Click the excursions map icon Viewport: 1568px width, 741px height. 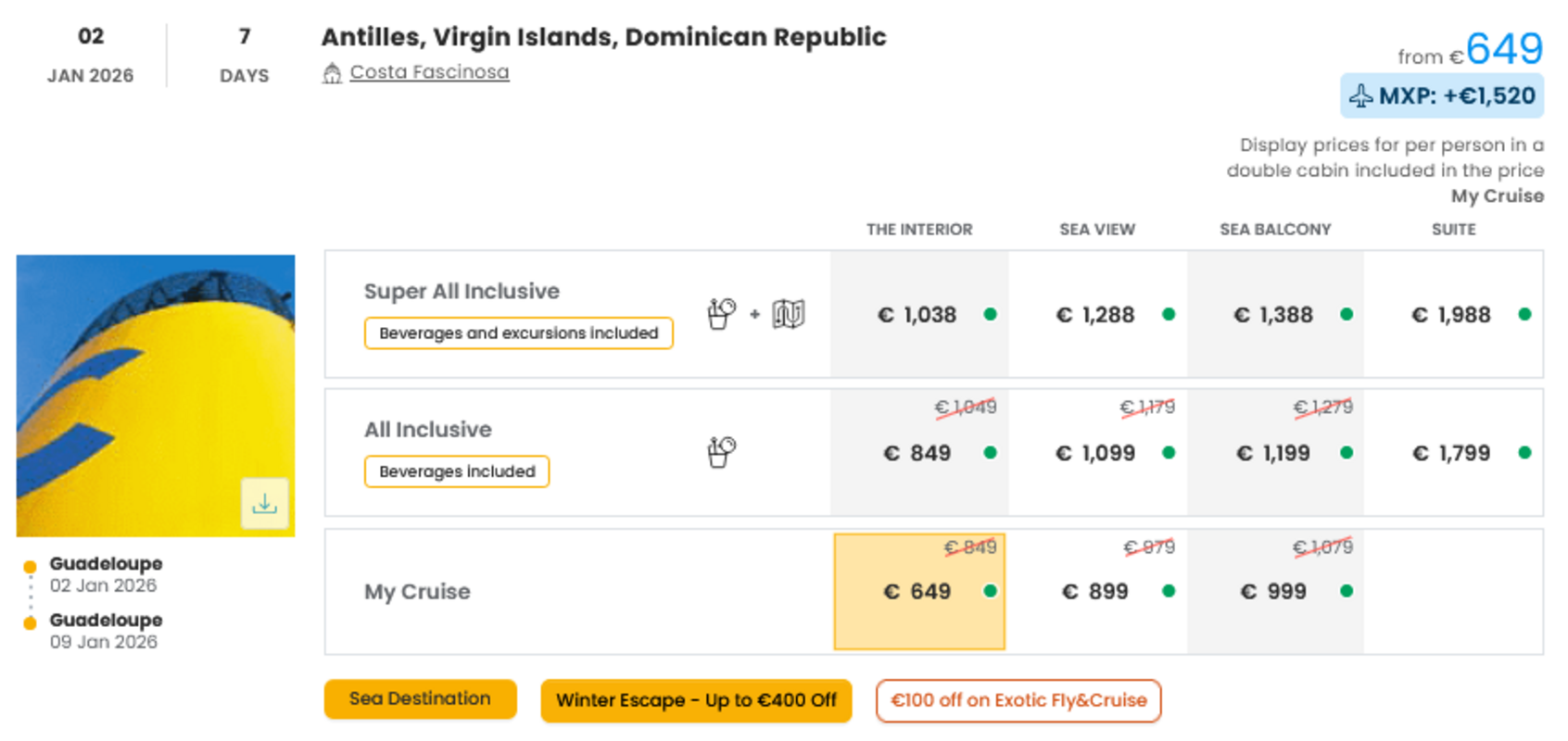[x=789, y=314]
